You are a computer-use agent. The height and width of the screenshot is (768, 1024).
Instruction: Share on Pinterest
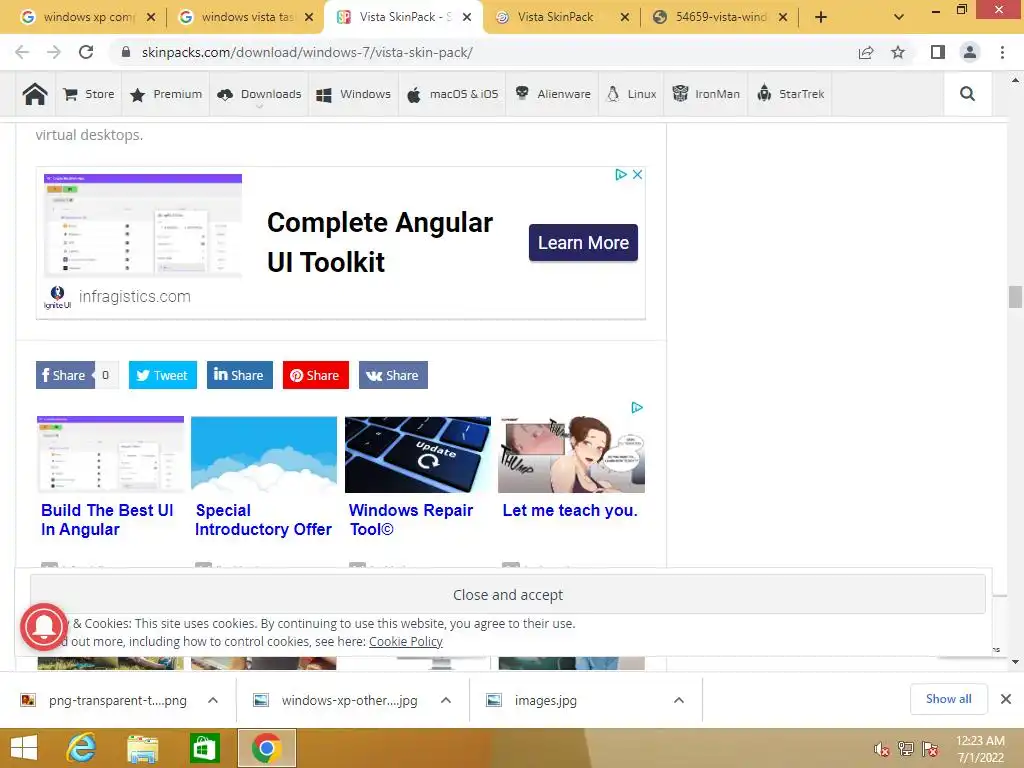click(315, 375)
